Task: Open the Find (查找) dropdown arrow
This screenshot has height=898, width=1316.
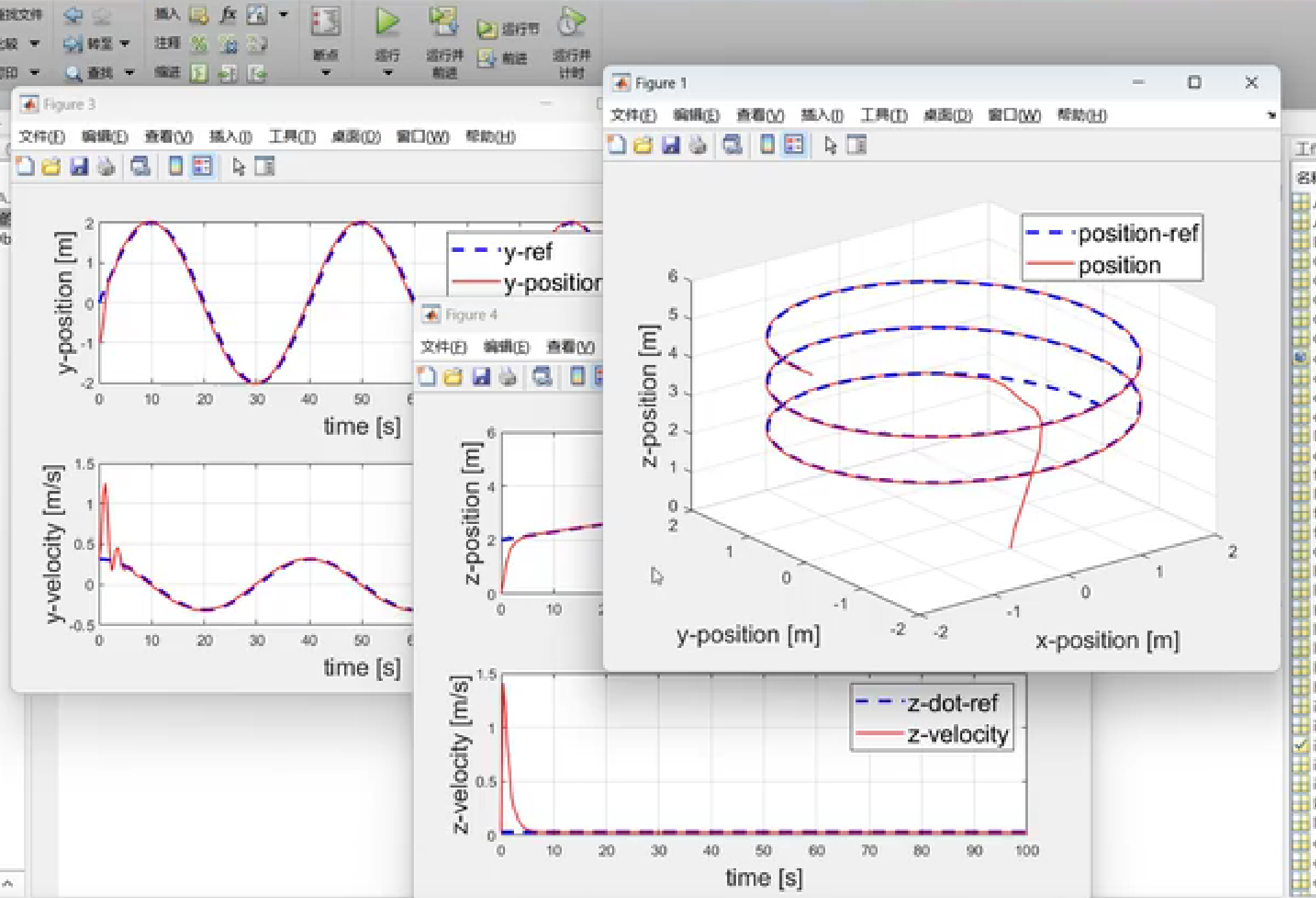Action: coord(129,72)
